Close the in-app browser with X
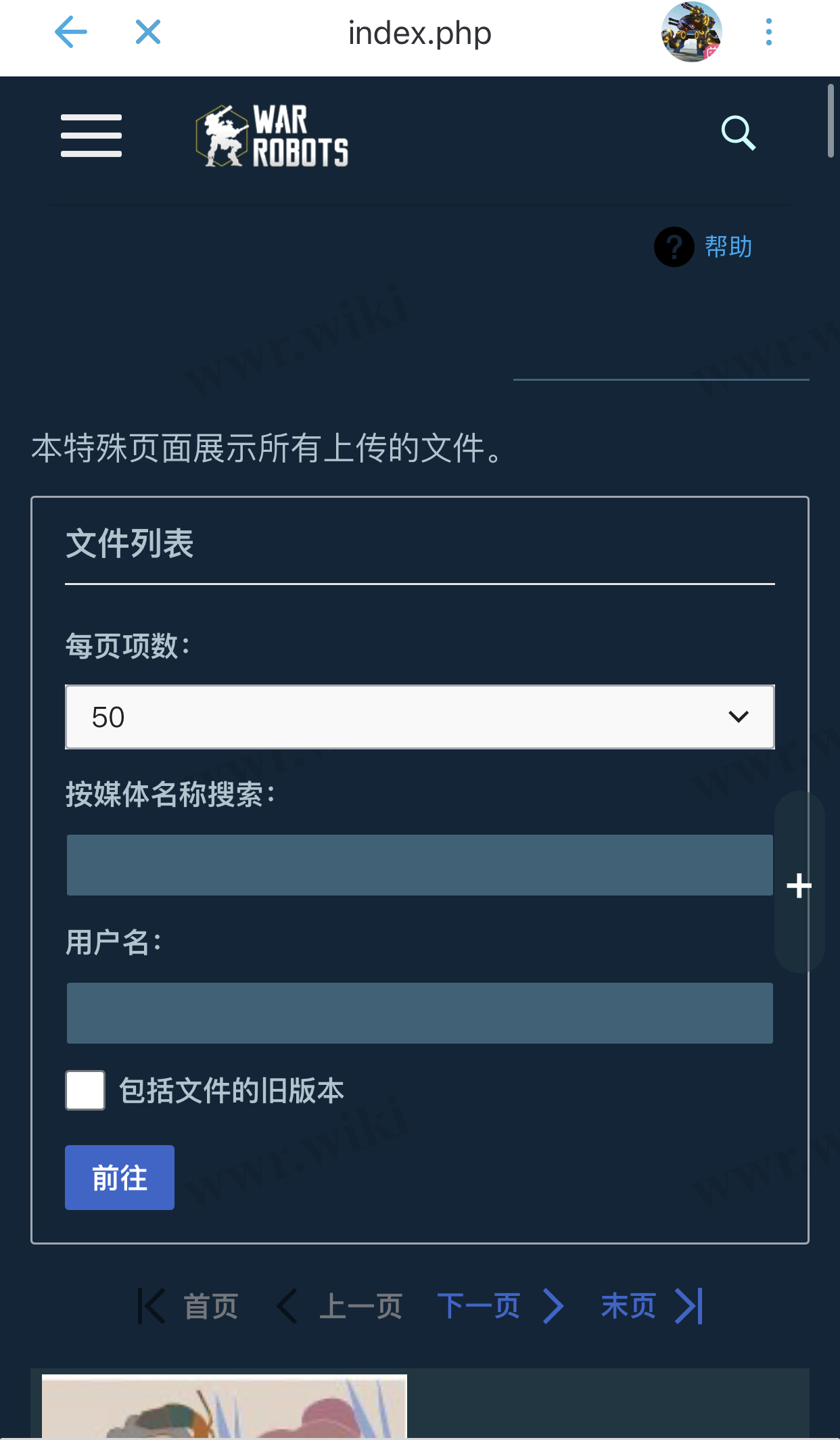The width and height of the screenshot is (840, 1440). click(x=147, y=32)
